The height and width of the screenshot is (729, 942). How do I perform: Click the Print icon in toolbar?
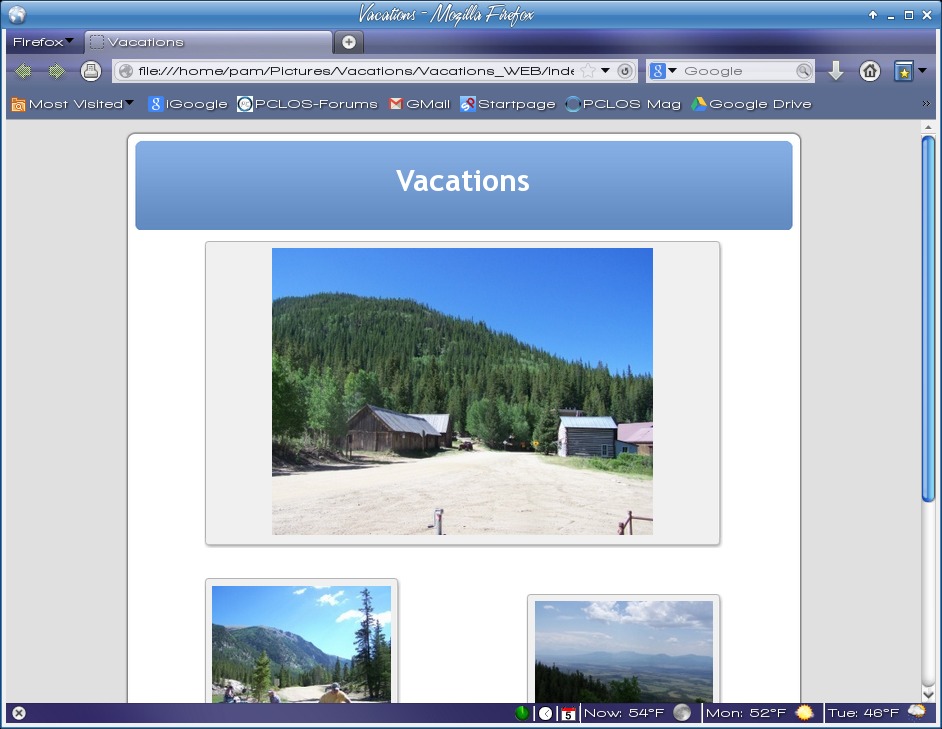click(90, 71)
